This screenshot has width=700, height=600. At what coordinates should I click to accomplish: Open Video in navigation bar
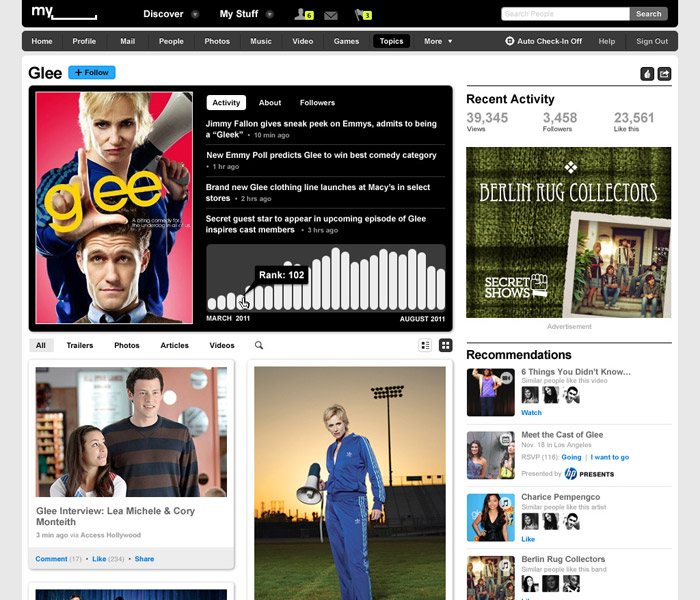coord(303,41)
